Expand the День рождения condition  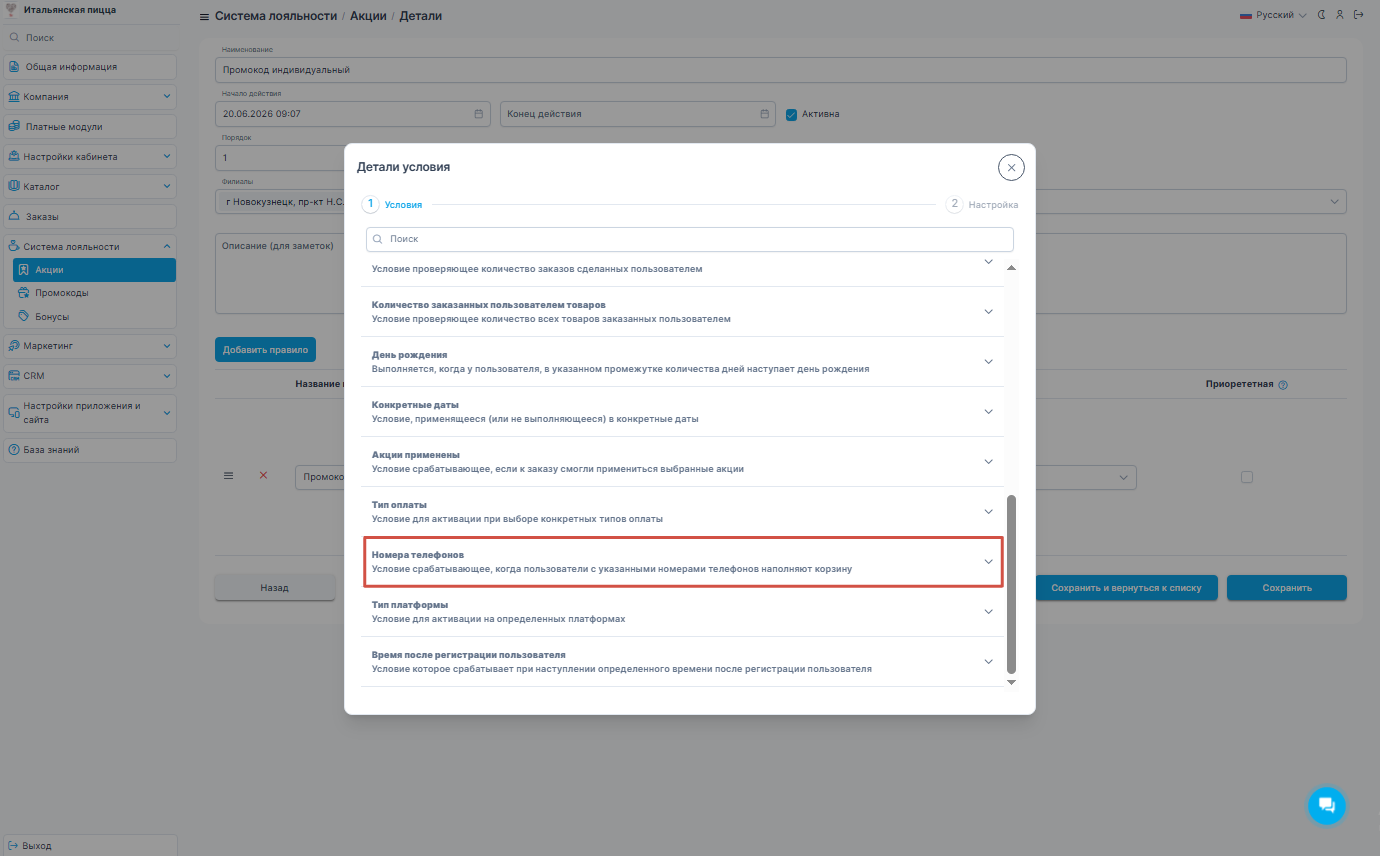click(x=988, y=362)
